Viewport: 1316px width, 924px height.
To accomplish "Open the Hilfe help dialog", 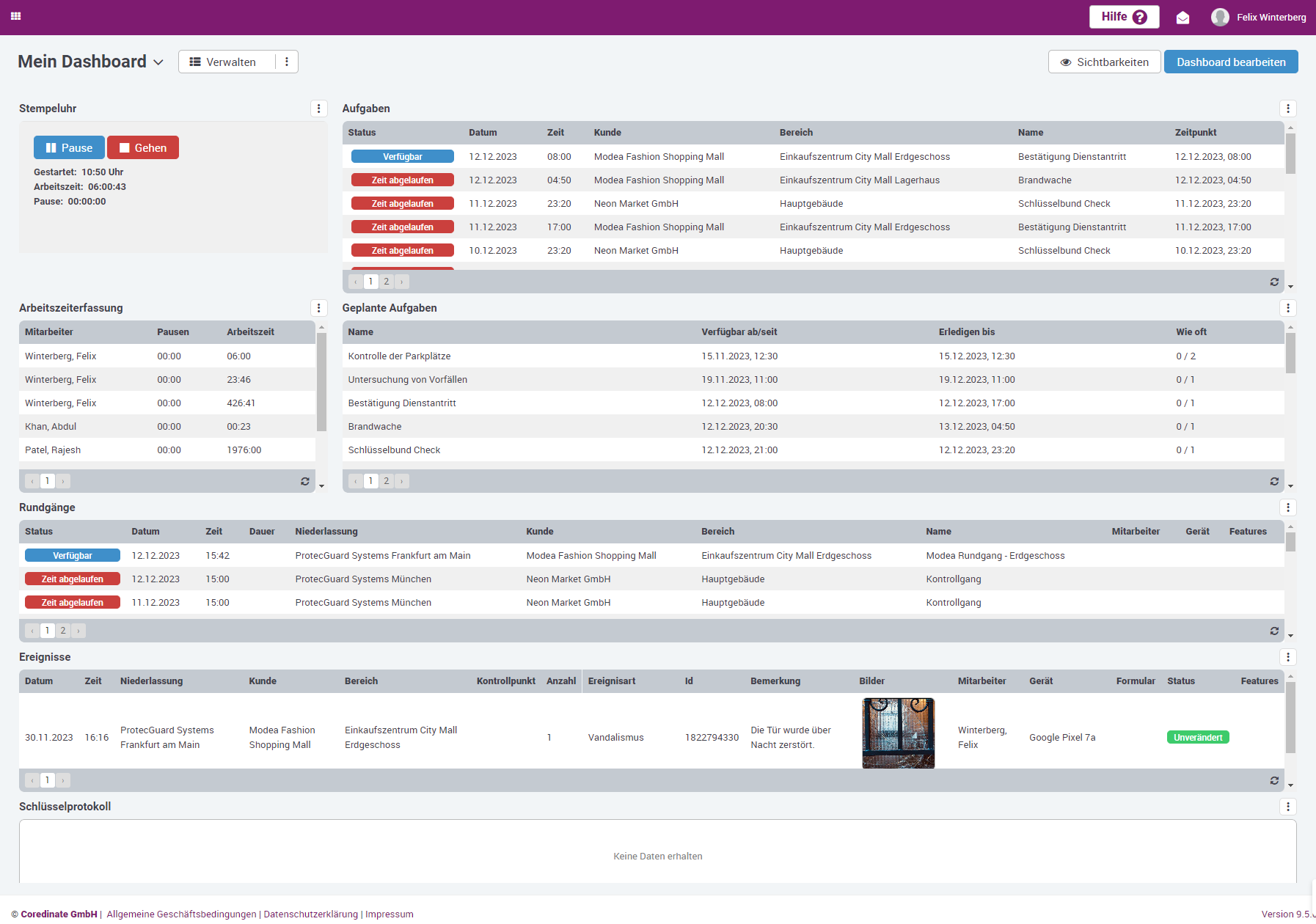I will coord(1124,15).
